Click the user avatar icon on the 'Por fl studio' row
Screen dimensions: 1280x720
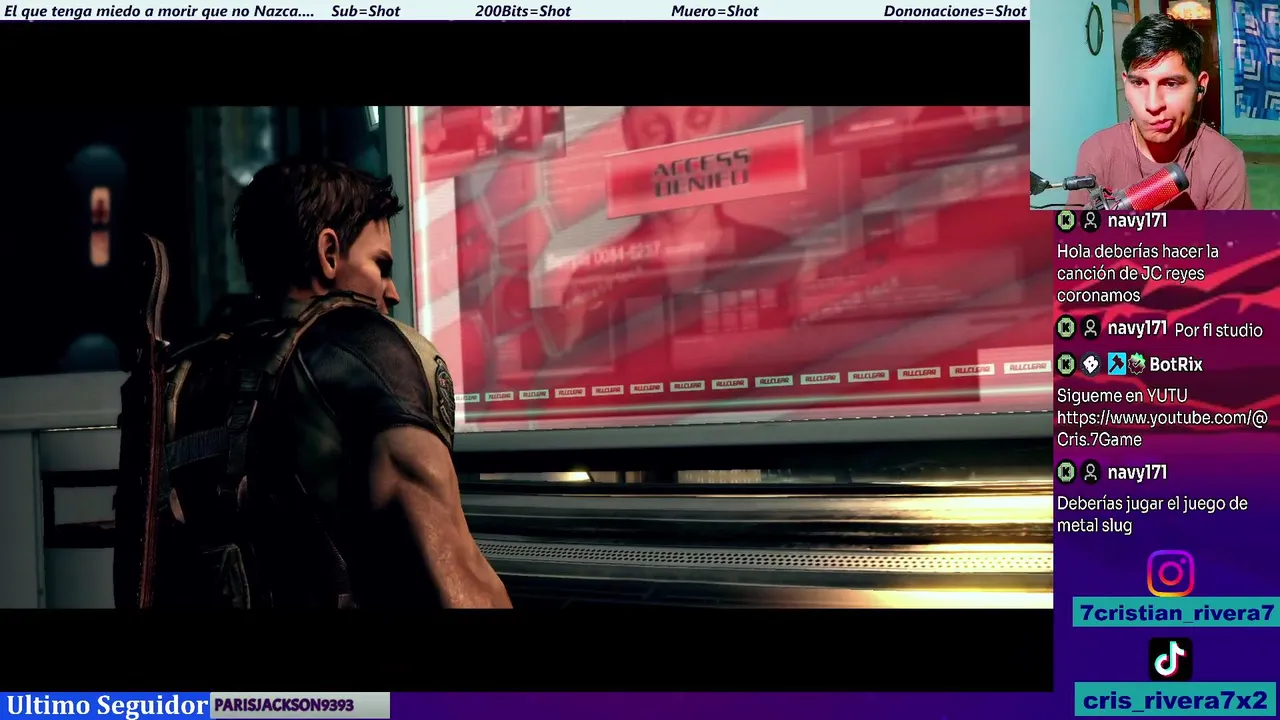coord(1091,328)
